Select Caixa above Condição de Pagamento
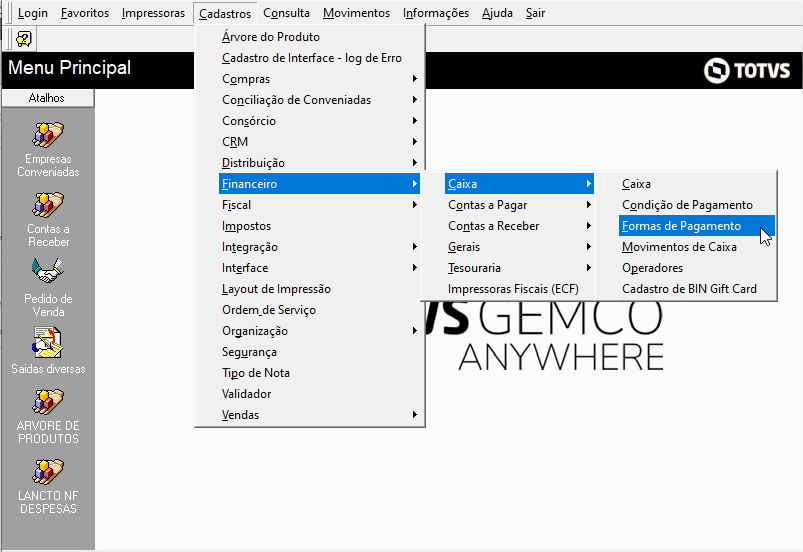The height and width of the screenshot is (552, 803). pyautogui.click(x=696, y=184)
